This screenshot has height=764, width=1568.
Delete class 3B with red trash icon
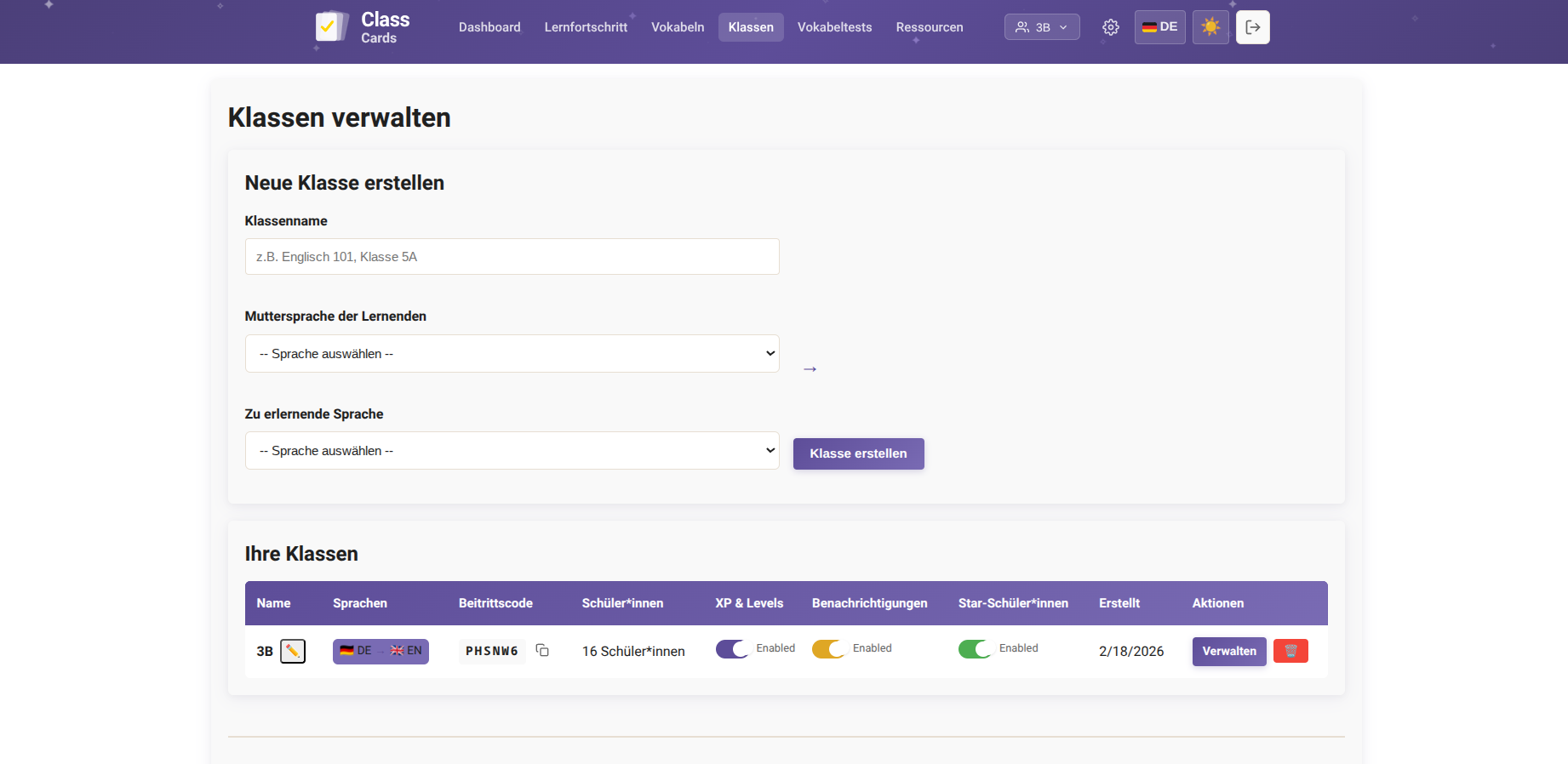(1290, 652)
